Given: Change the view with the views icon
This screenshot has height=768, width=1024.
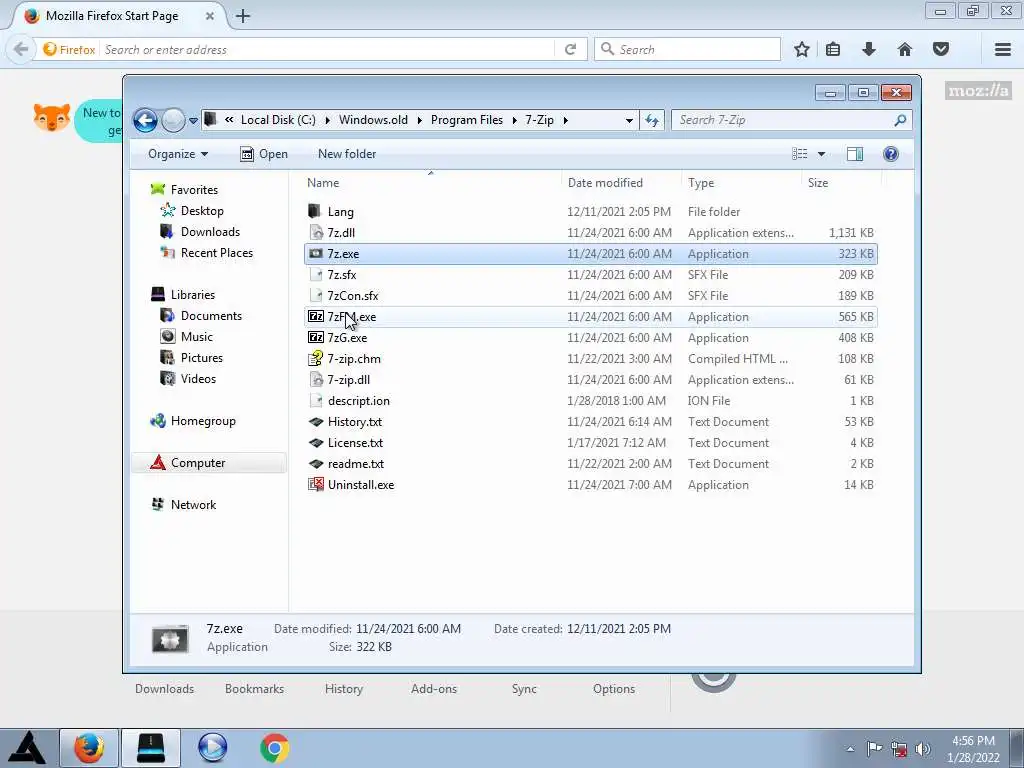Looking at the screenshot, I should [800, 154].
